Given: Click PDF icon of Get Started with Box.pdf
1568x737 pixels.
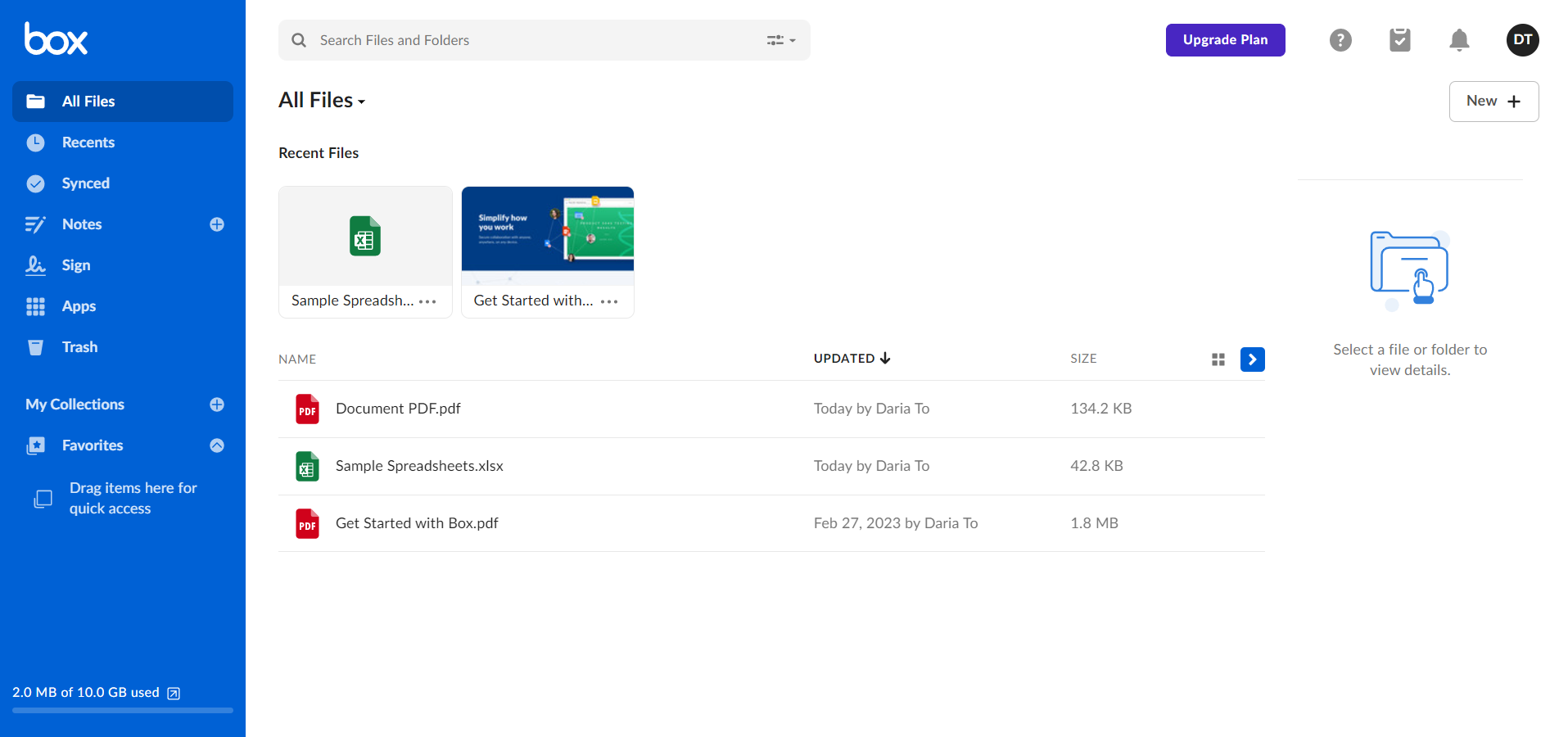Looking at the screenshot, I should coord(307,524).
